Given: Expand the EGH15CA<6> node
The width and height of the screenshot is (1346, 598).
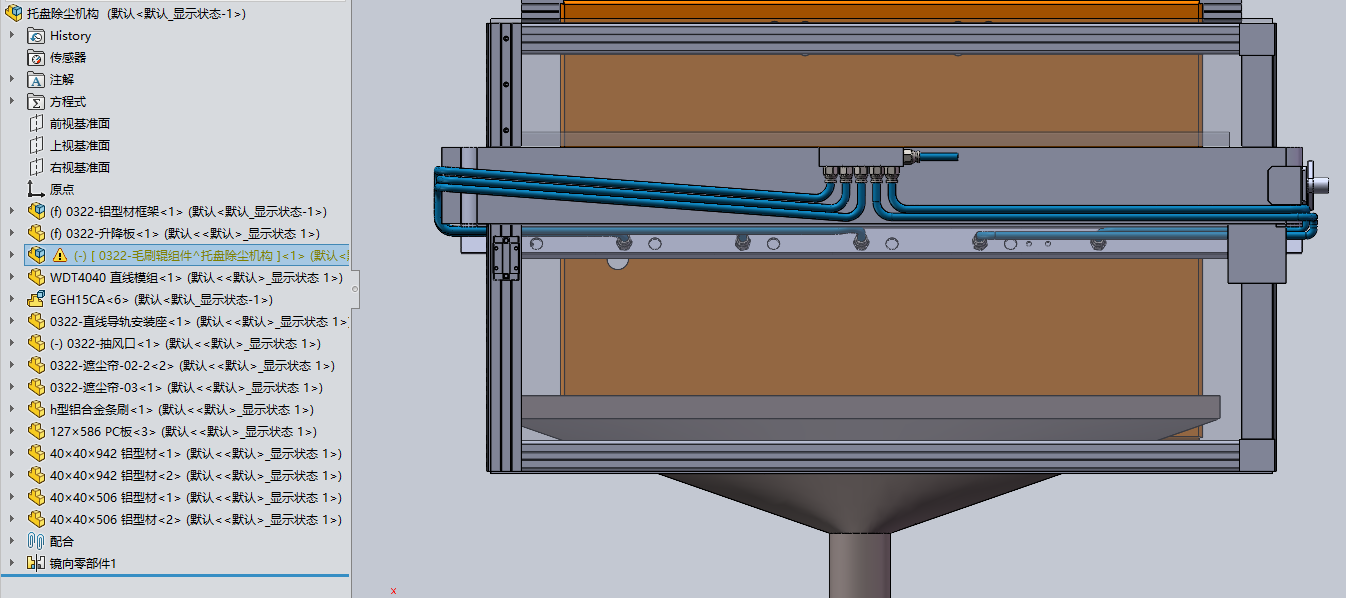Looking at the screenshot, I should pos(12,300).
